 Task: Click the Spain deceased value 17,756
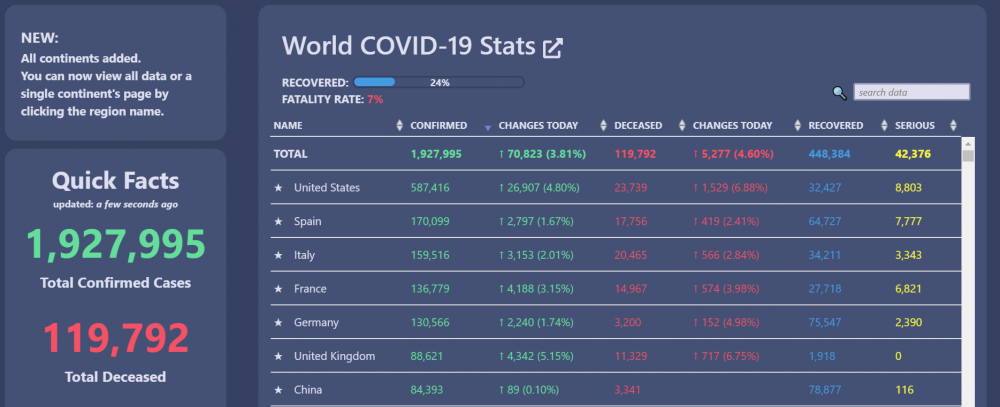(x=631, y=221)
